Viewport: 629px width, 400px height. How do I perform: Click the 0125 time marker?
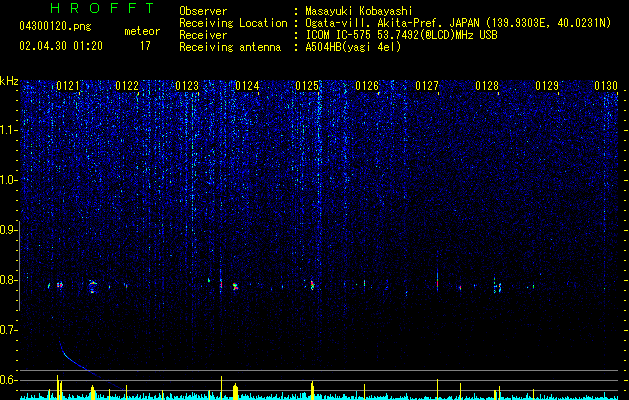click(x=307, y=86)
